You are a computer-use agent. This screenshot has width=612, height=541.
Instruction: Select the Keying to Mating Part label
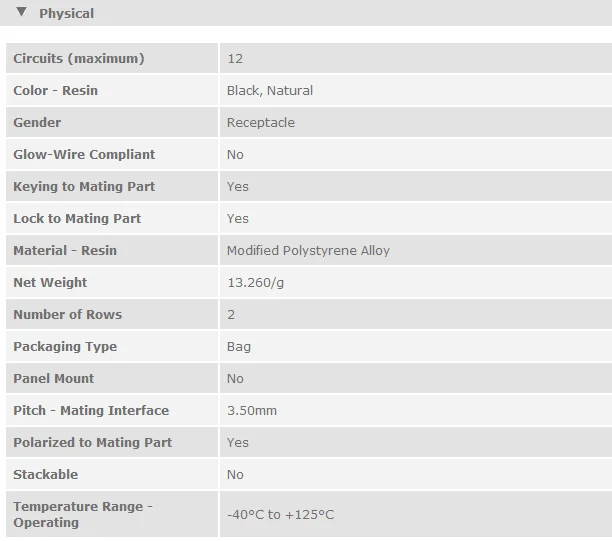(84, 187)
